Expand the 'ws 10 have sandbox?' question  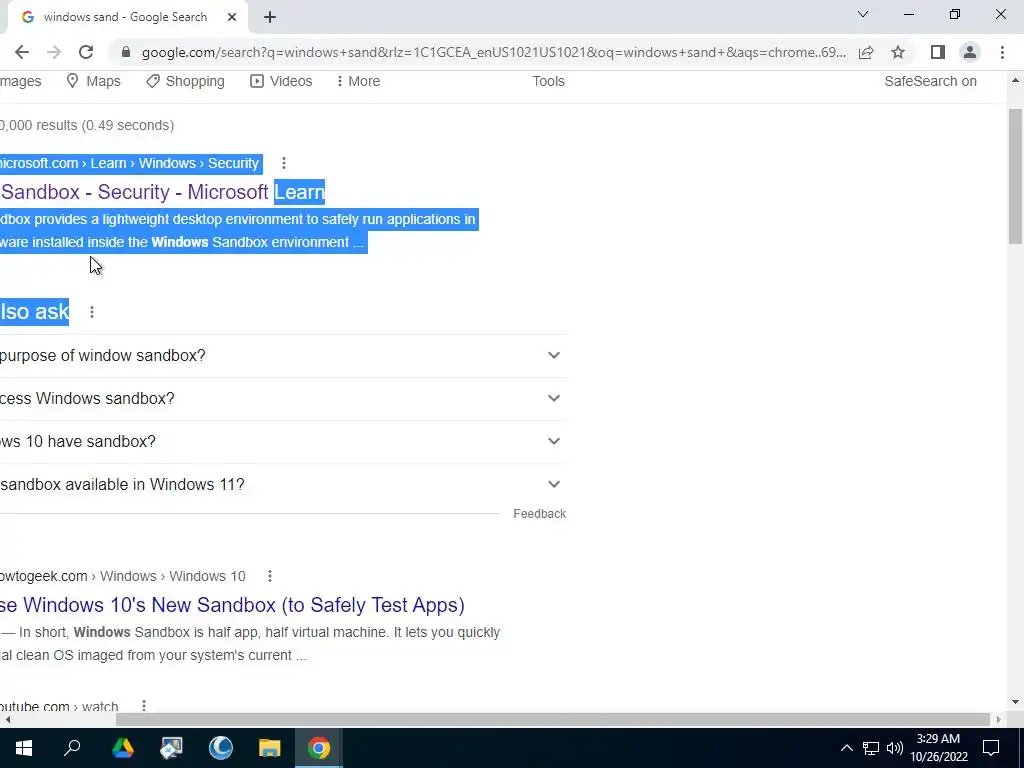click(283, 442)
